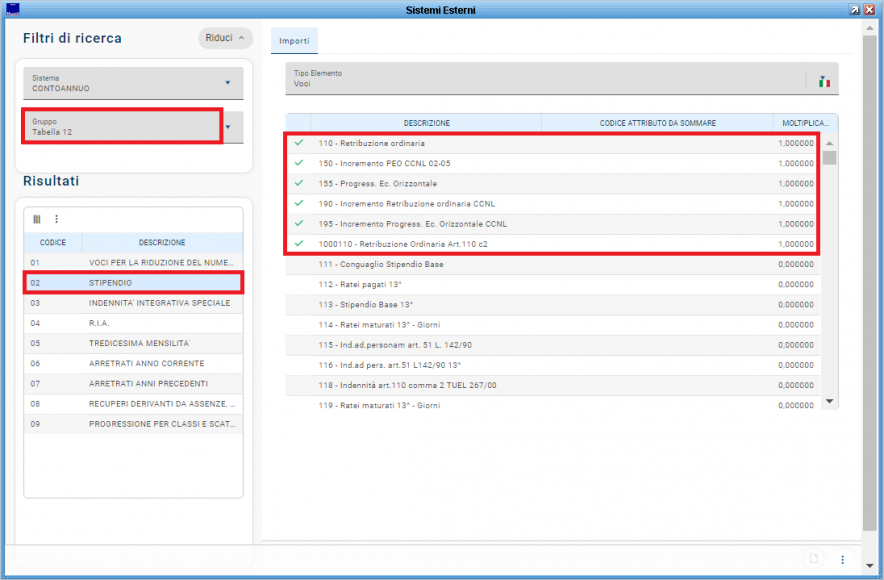
Task: Select row 09 PROGRESSIONE PER CLASSI E SCAT...
Action: coord(134,424)
